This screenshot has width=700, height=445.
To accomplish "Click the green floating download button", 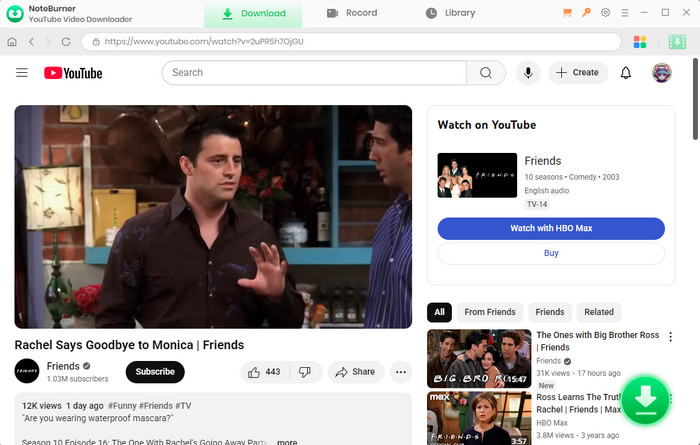I will click(646, 398).
